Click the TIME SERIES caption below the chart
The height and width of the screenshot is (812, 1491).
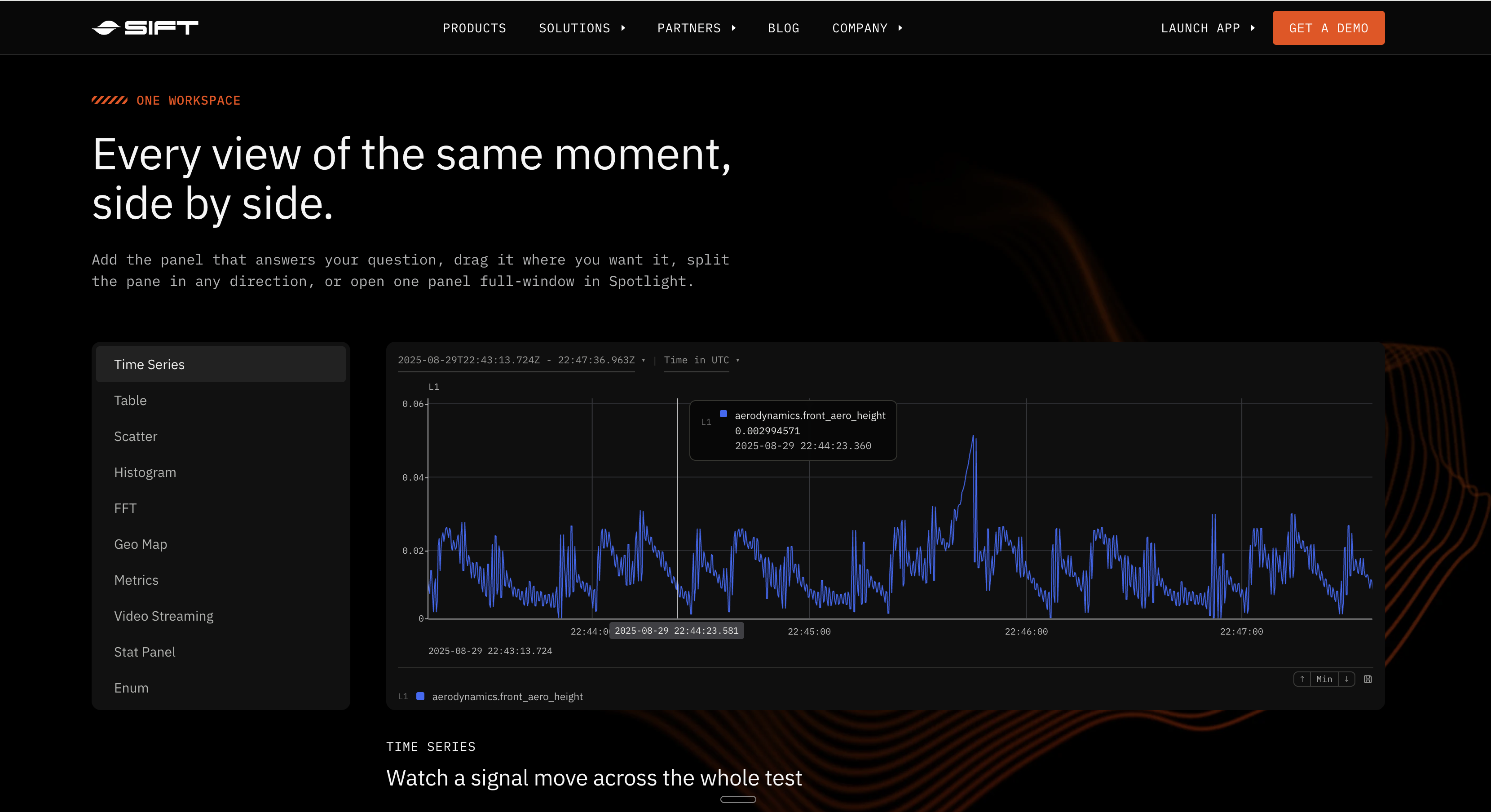pos(431,746)
